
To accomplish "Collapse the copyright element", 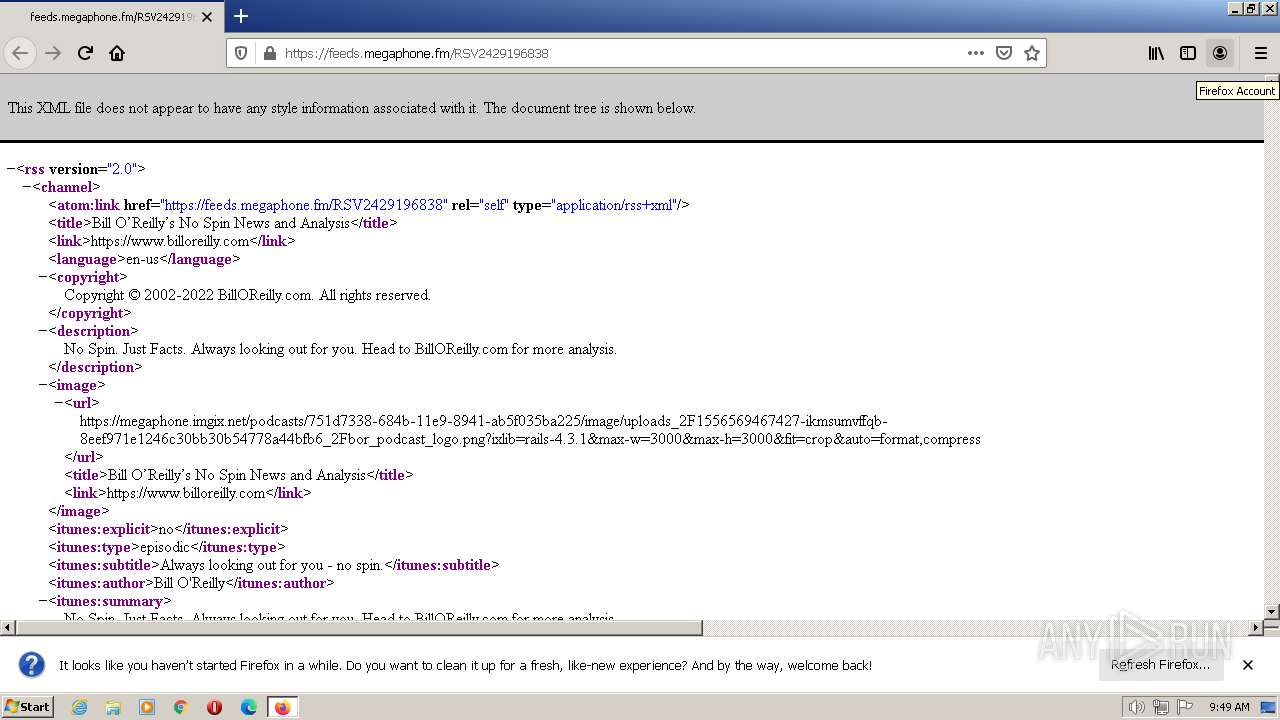I will tap(43, 277).
